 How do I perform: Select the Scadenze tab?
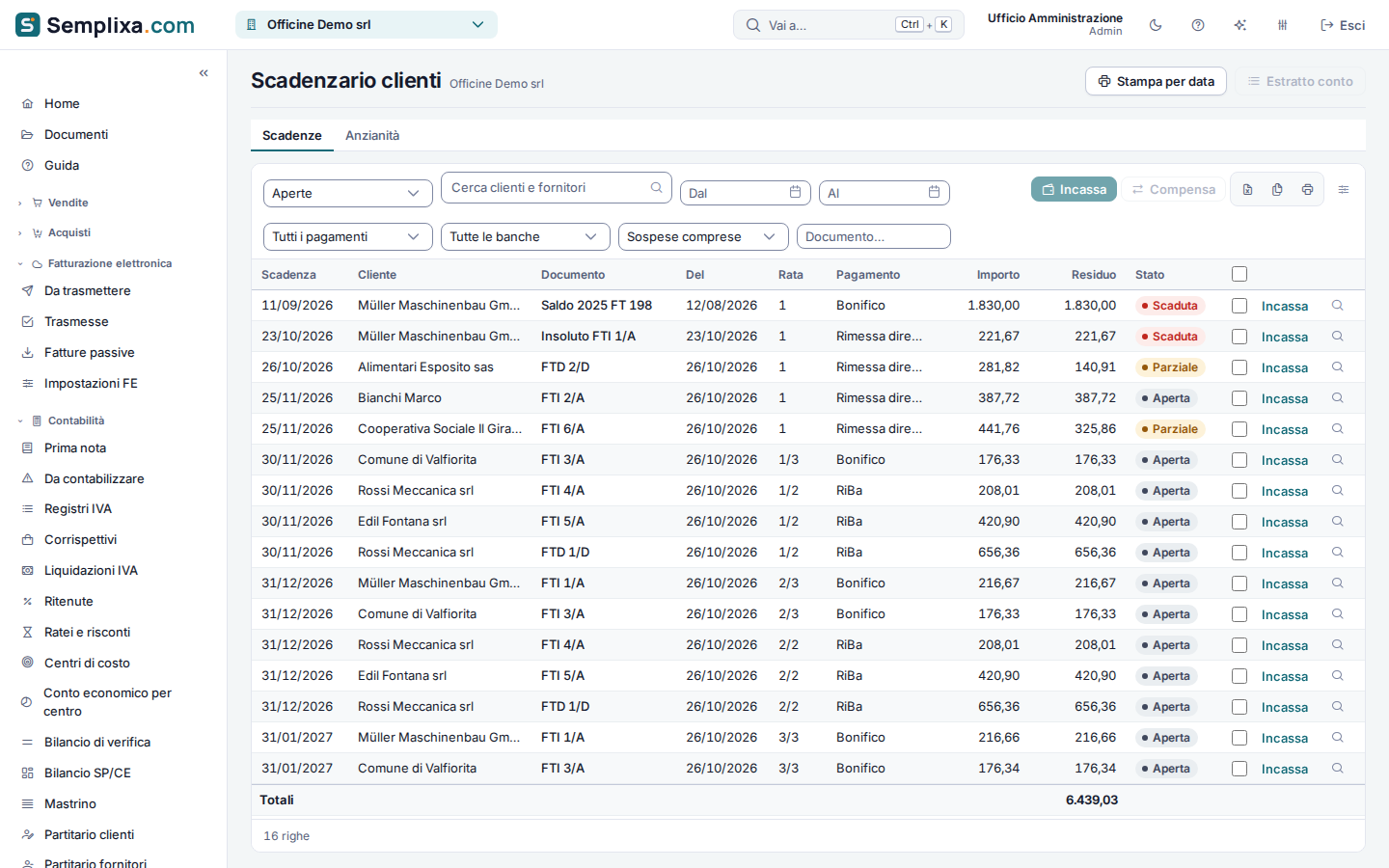(x=292, y=136)
